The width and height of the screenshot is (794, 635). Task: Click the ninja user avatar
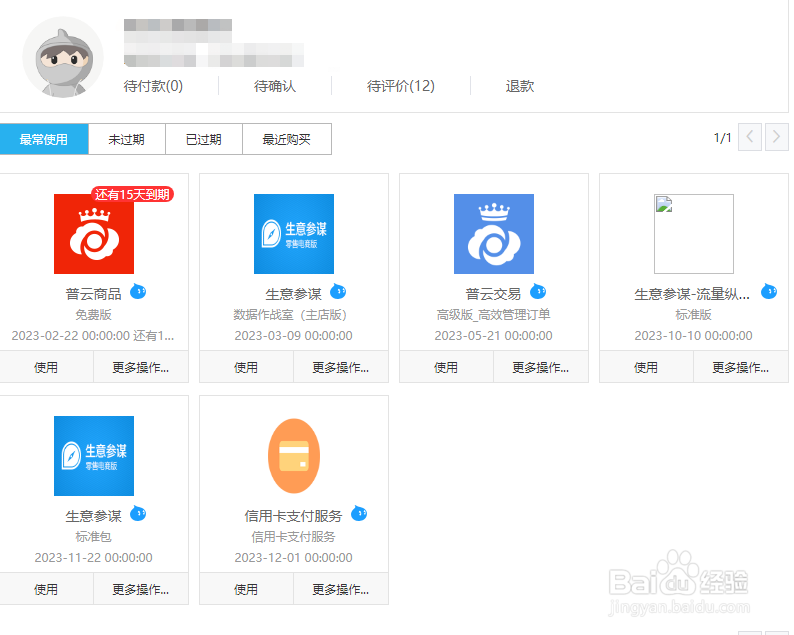coord(63,57)
